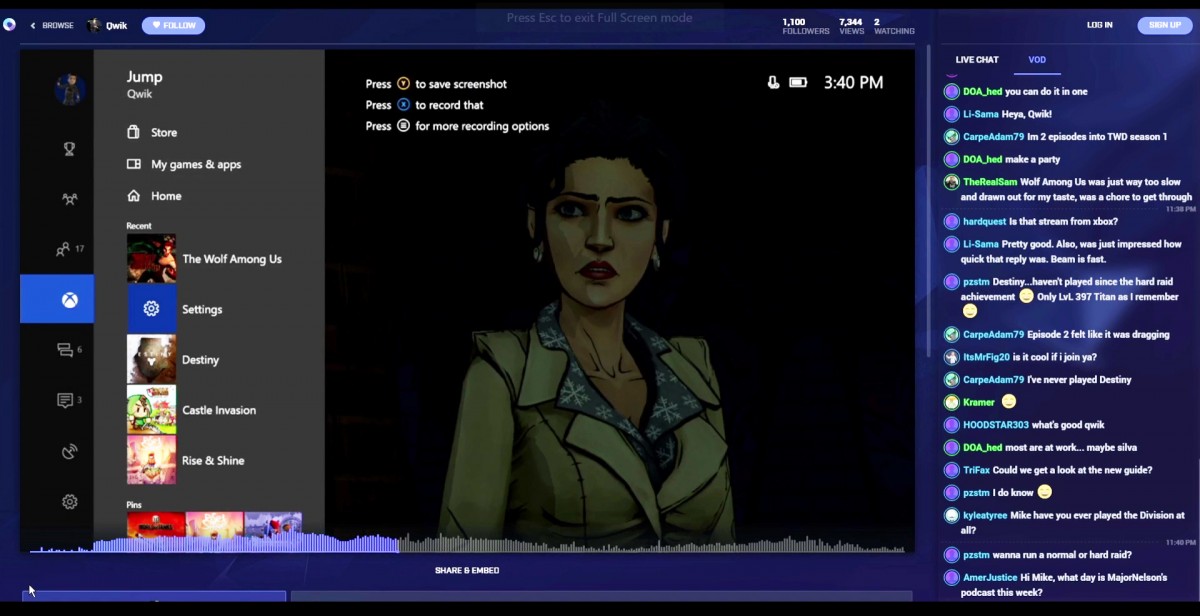
Task: Open the Castle Invasion thumbnail
Action: pyautogui.click(x=151, y=410)
